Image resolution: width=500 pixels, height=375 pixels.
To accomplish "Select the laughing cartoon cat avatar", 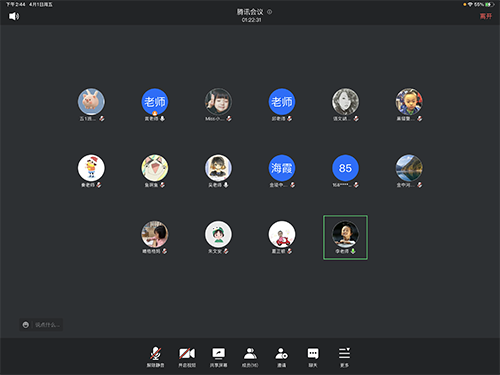I will tap(155, 168).
